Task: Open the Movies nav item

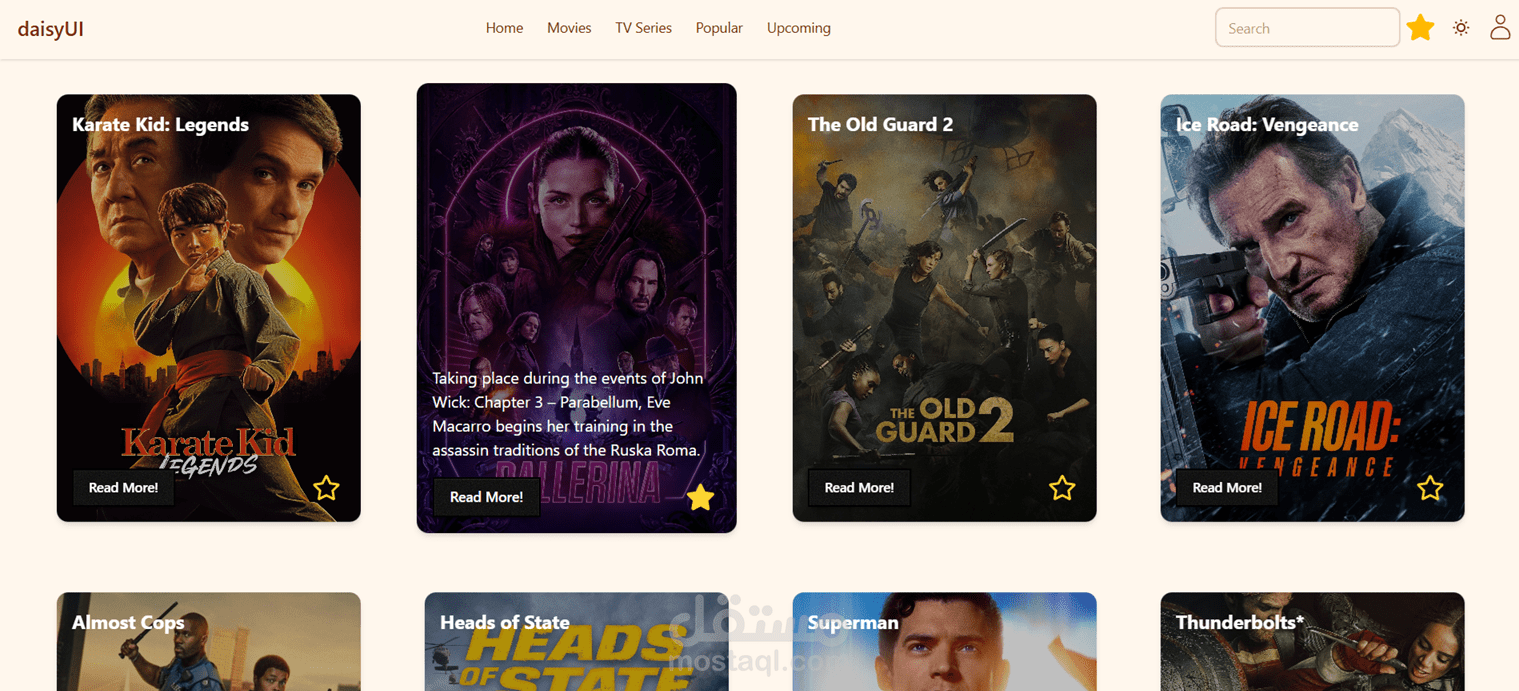Action: pyautogui.click(x=569, y=28)
